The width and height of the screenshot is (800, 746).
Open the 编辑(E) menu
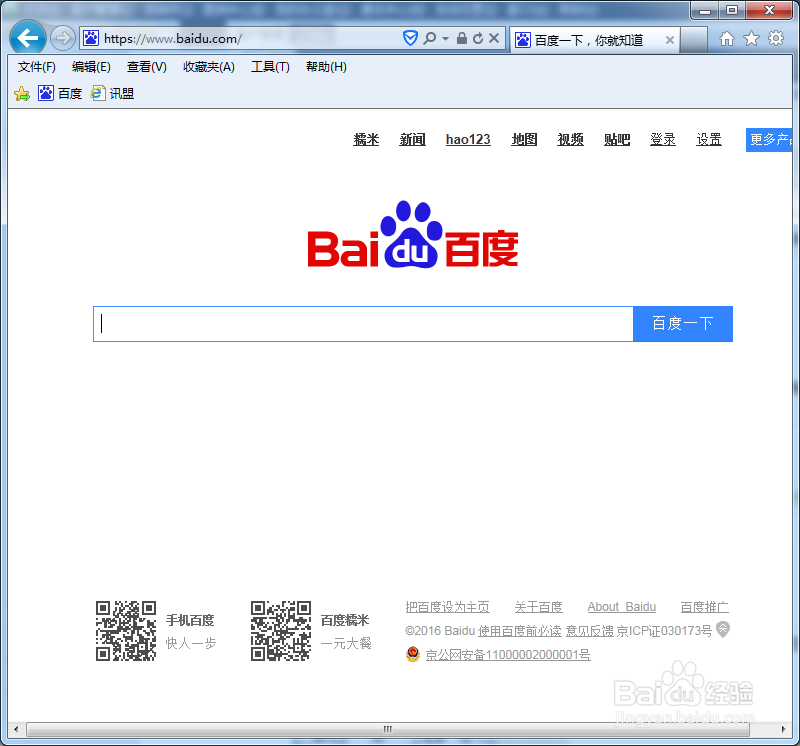point(91,67)
